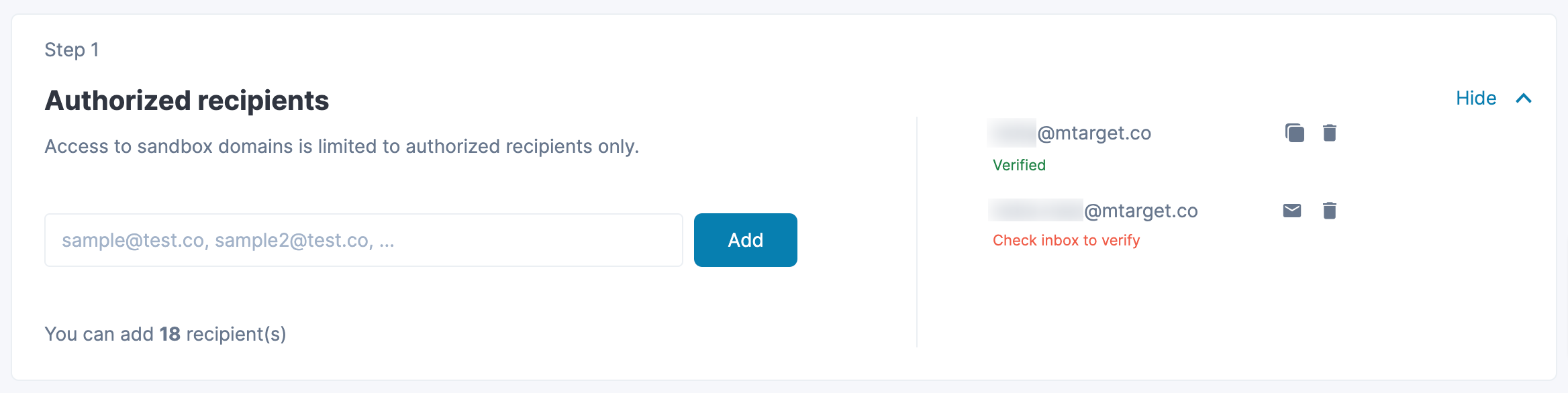Click the red 'Check inbox to verify' text
The height and width of the screenshot is (393, 1568).
1066,240
